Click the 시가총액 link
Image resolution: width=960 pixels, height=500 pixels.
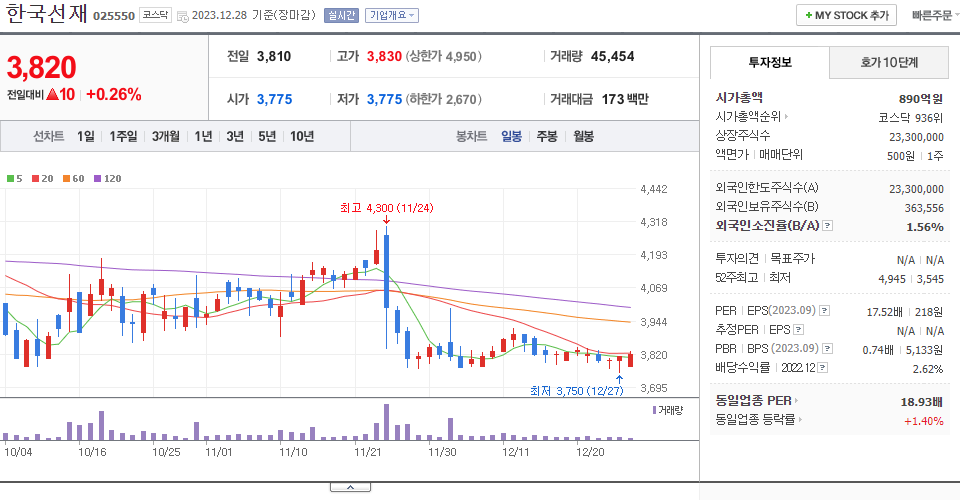pos(739,97)
